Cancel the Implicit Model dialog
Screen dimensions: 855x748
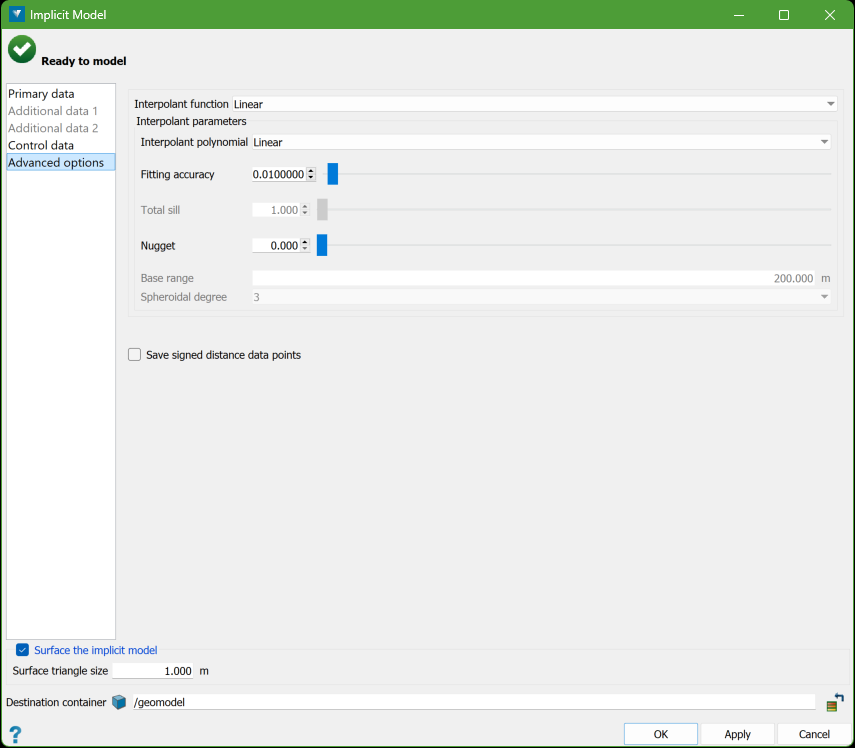pos(814,734)
